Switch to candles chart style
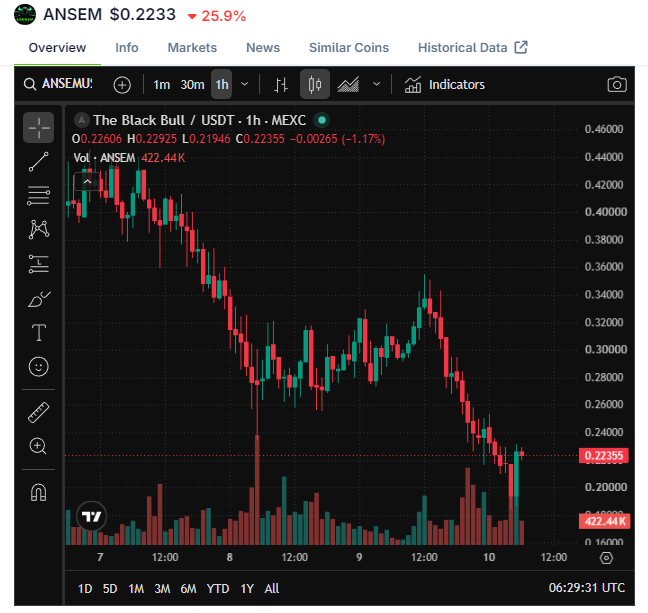Image resolution: width=648 pixels, height=613 pixels. (x=315, y=84)
